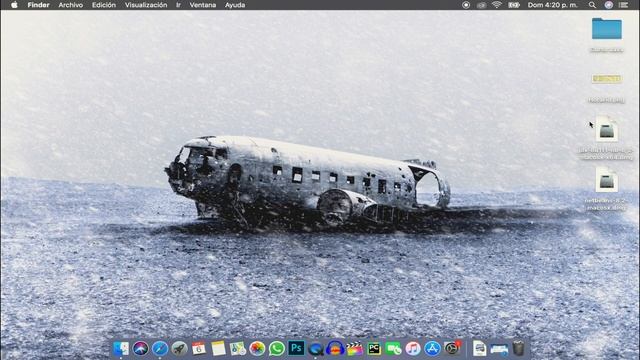Select netbeans-8.2-macosx.dmg file

607,180
